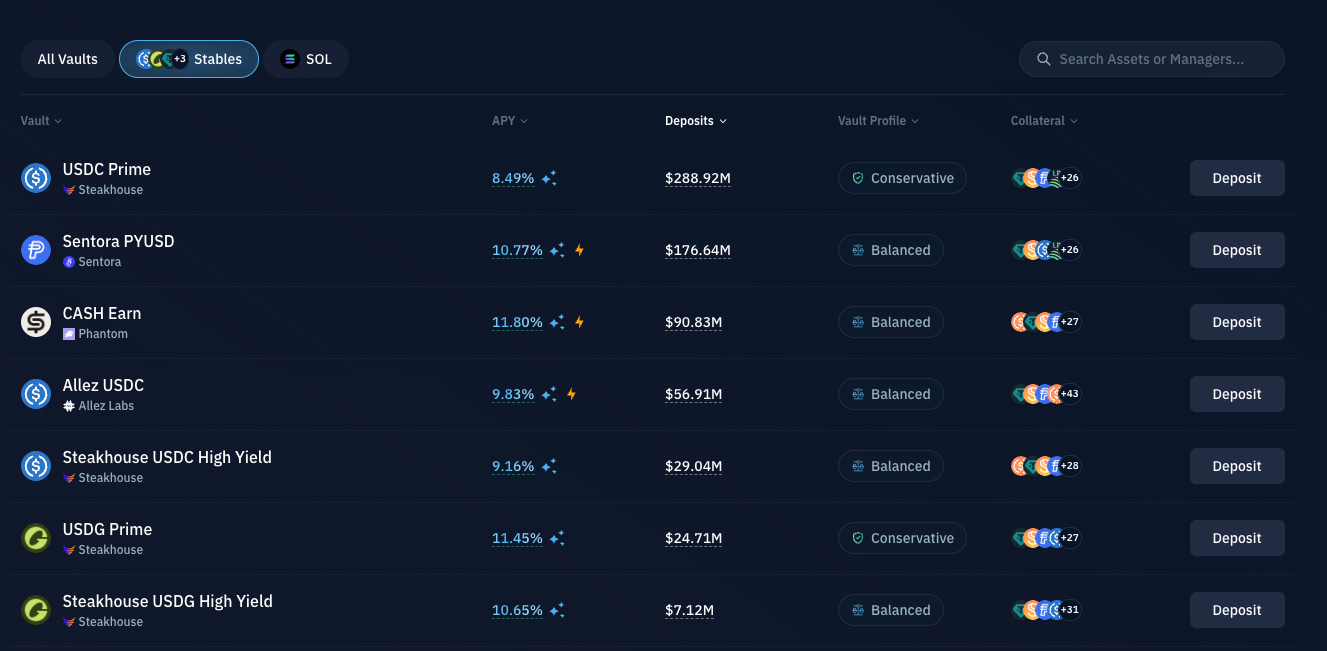
Task: Open the Vault Profile column filter
Action: (x=878, y=121)
